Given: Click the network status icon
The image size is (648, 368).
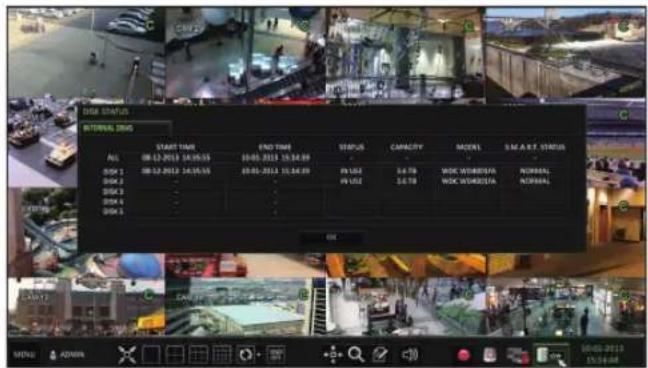Looking at the screenshot, I should [x=517, y=355].
